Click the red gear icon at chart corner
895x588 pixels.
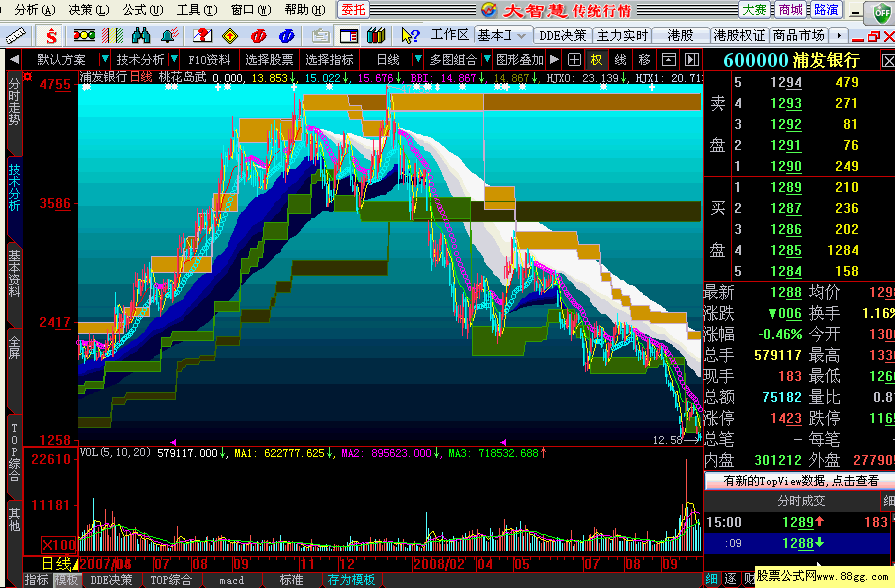click(x=27, y=76)
